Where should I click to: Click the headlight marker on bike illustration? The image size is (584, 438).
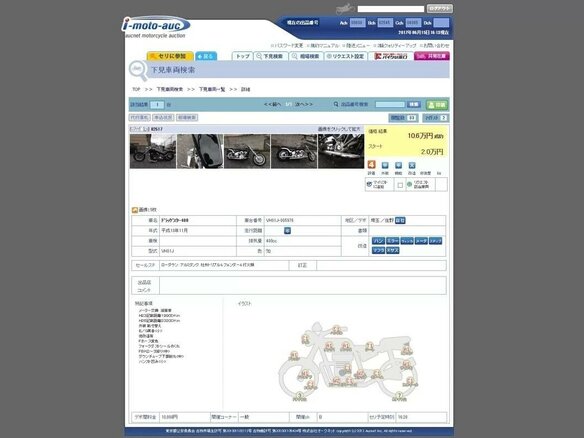[305, 339]
